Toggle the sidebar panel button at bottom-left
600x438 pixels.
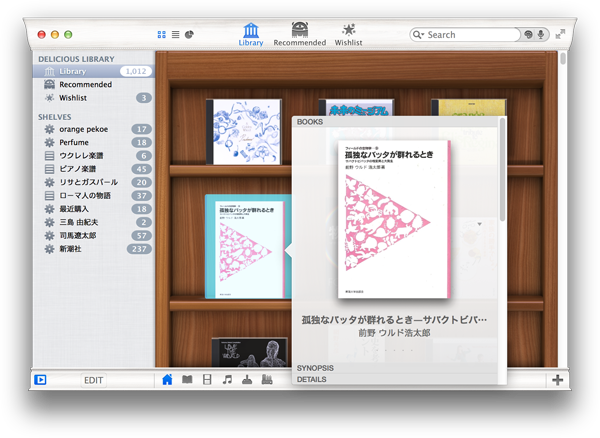pos(41,380)
